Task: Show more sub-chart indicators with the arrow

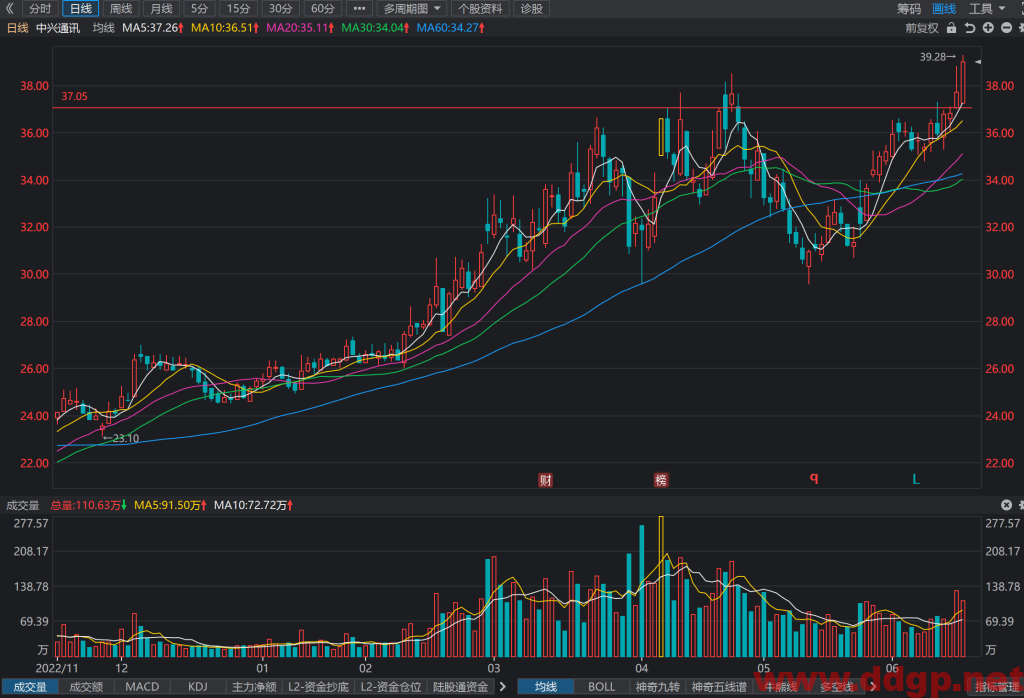Action: [x=503, y=687]
